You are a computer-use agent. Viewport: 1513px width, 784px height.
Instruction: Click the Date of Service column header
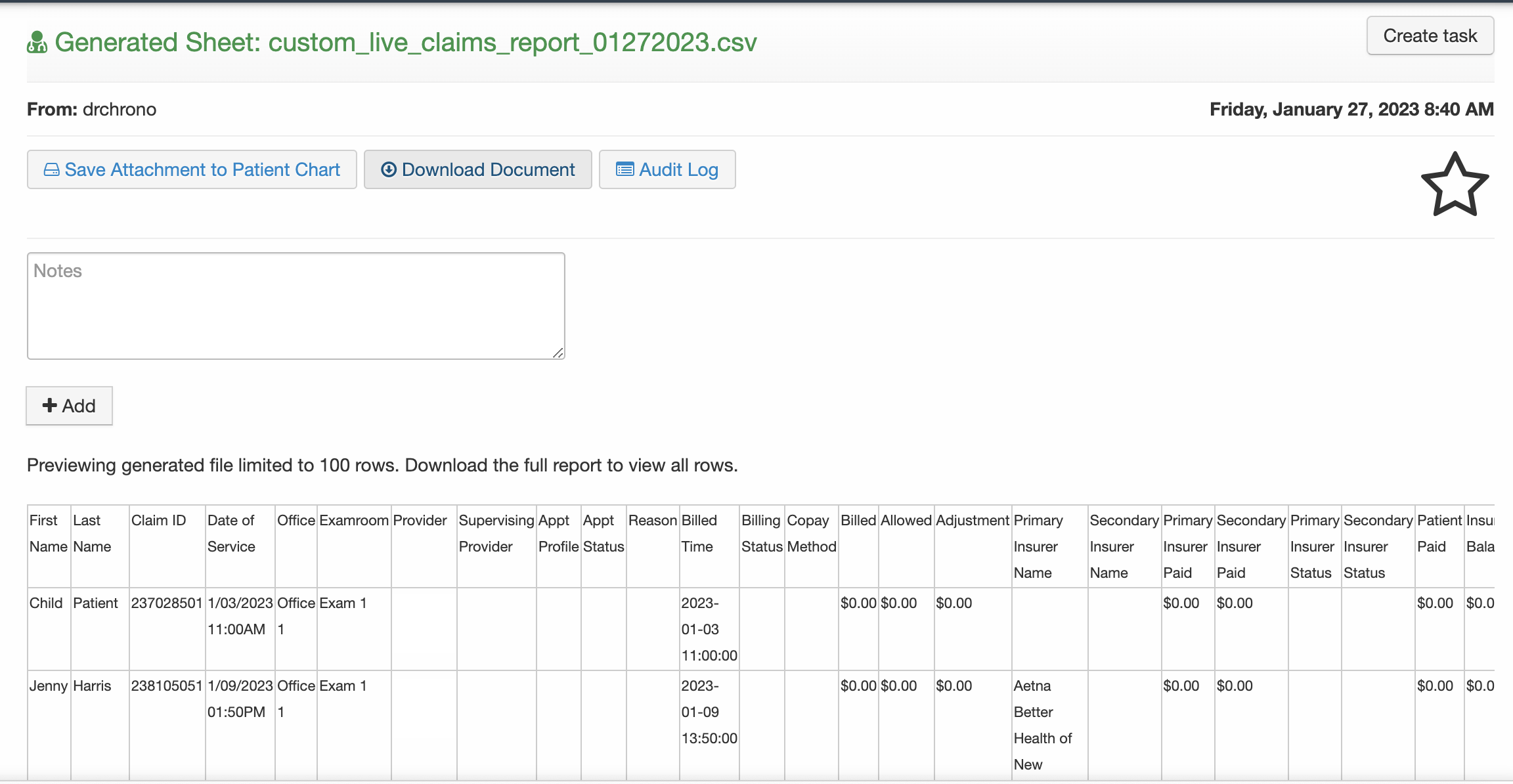[x=240, y=546]
